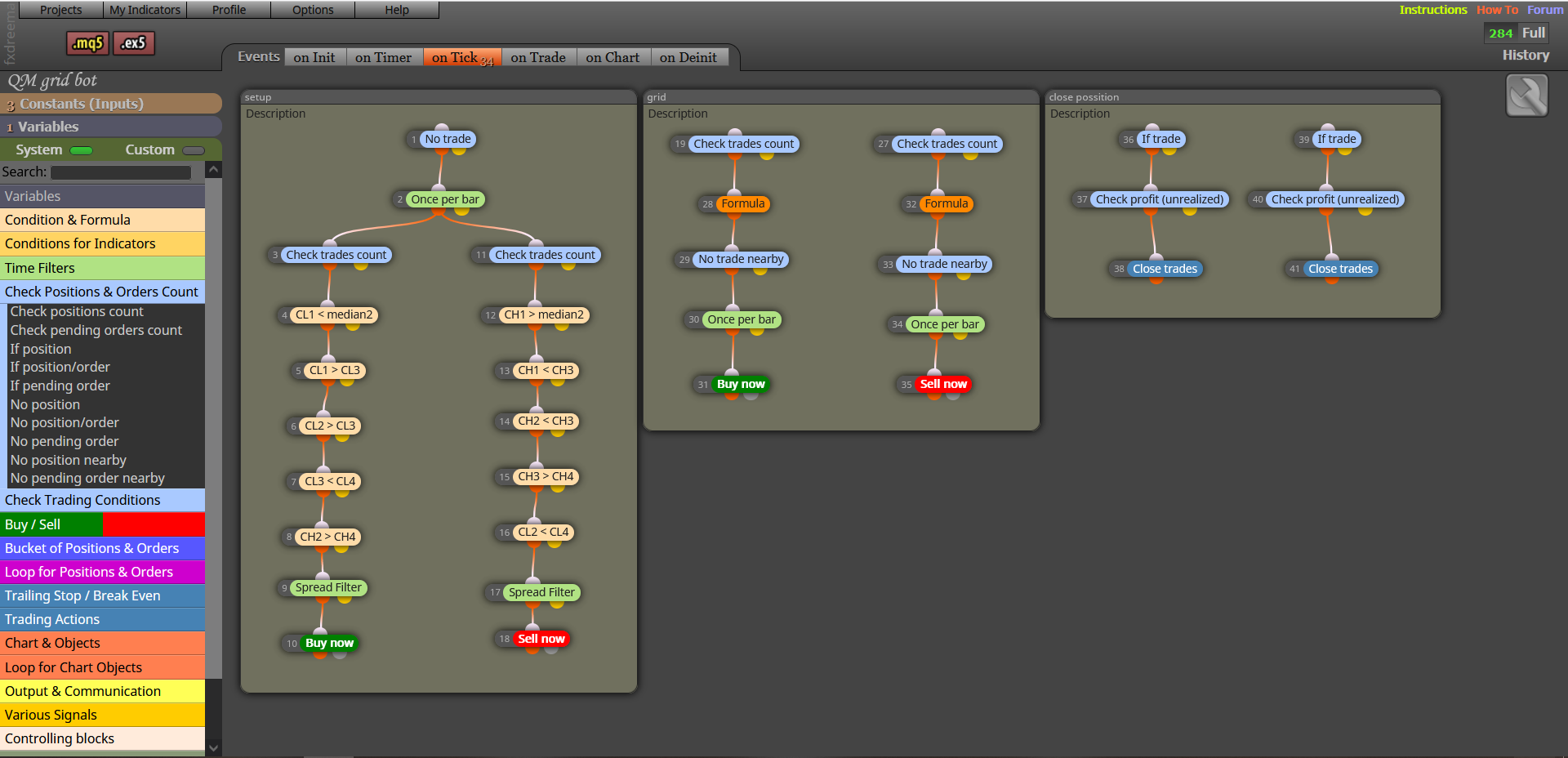1568x758 pixels.
Task: Pick 'Check positions count' from block list
Action: click(x=77, y=311)
